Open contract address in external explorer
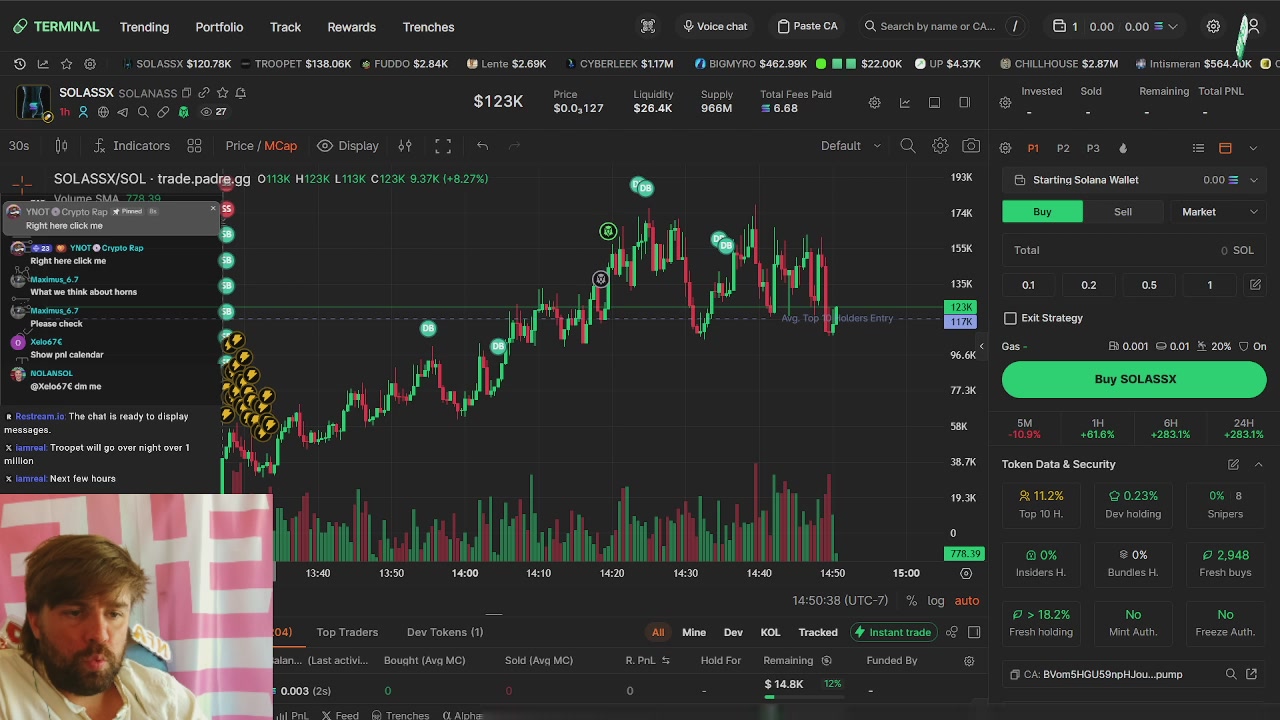1280x720 pixels. coord(1251,675)
